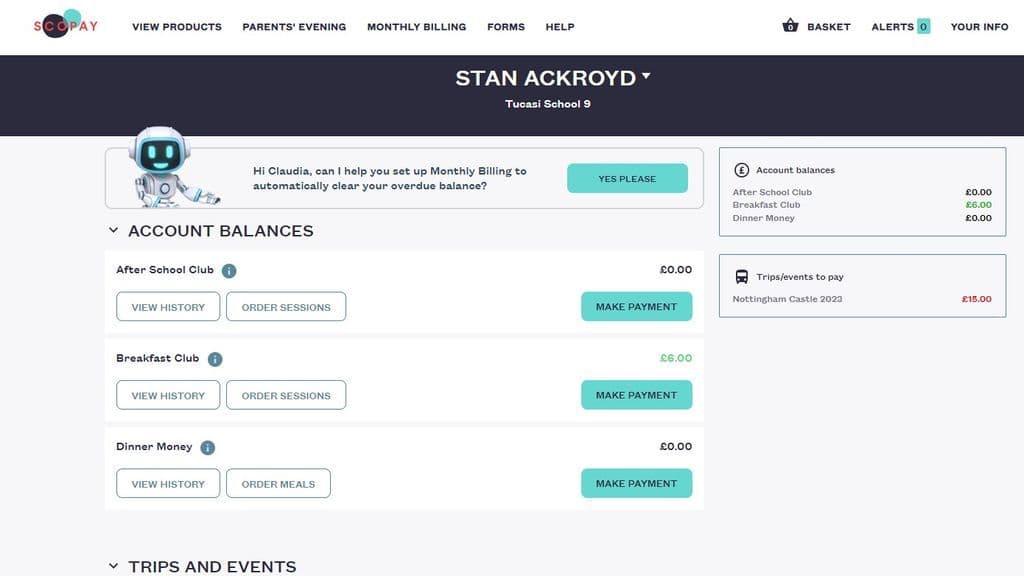Open Parents' Evening page
Image resolution: width=1024 pixels, height=576 pixels.
292,27
